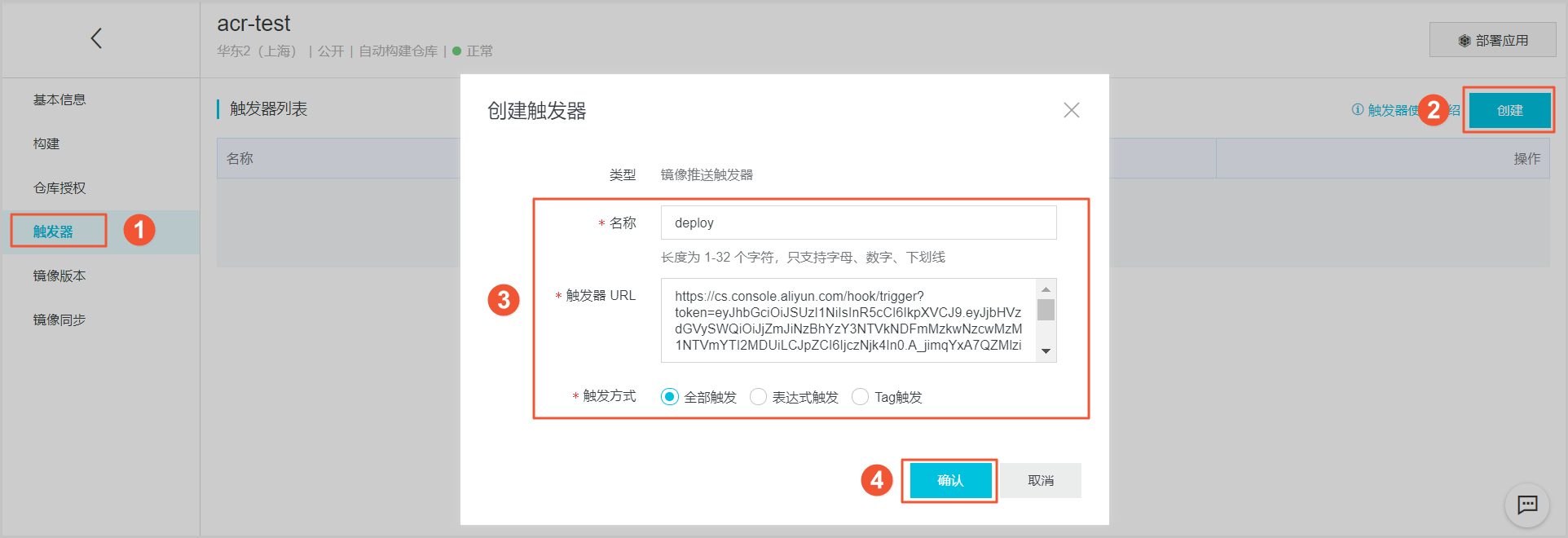
Task: Open 仓库授权 in the sidebar
Action: tap(59, 187)
